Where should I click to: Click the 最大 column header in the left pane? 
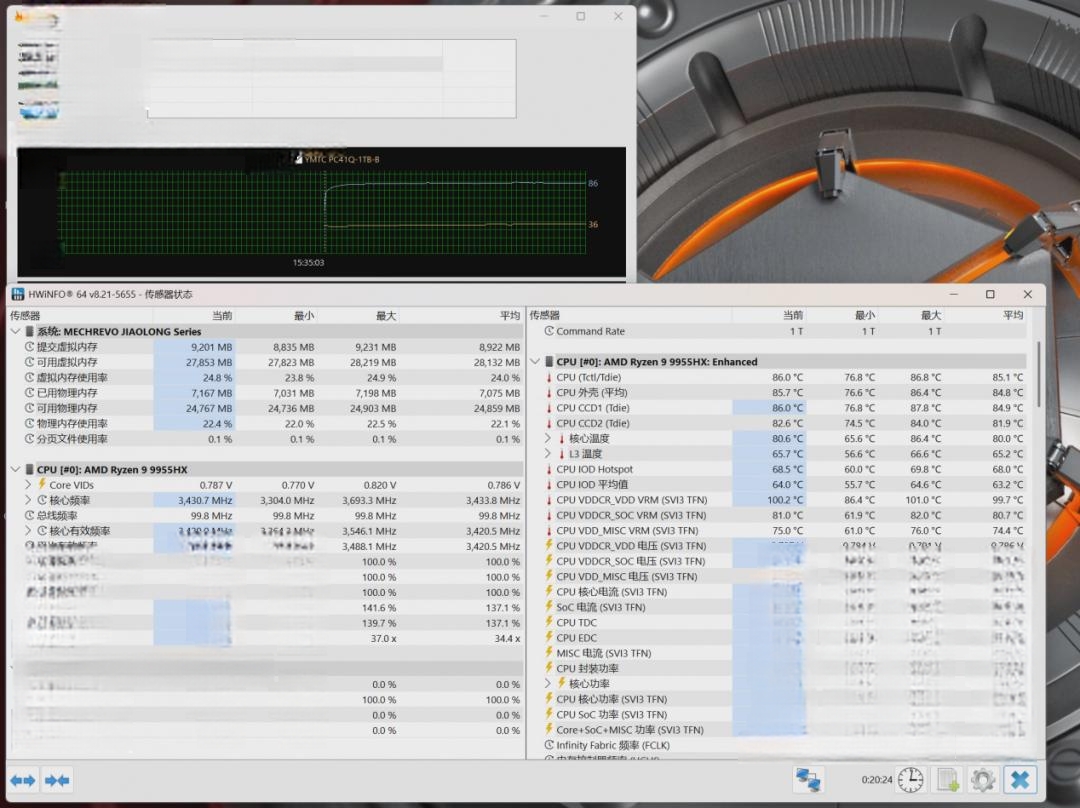[386, 315]
